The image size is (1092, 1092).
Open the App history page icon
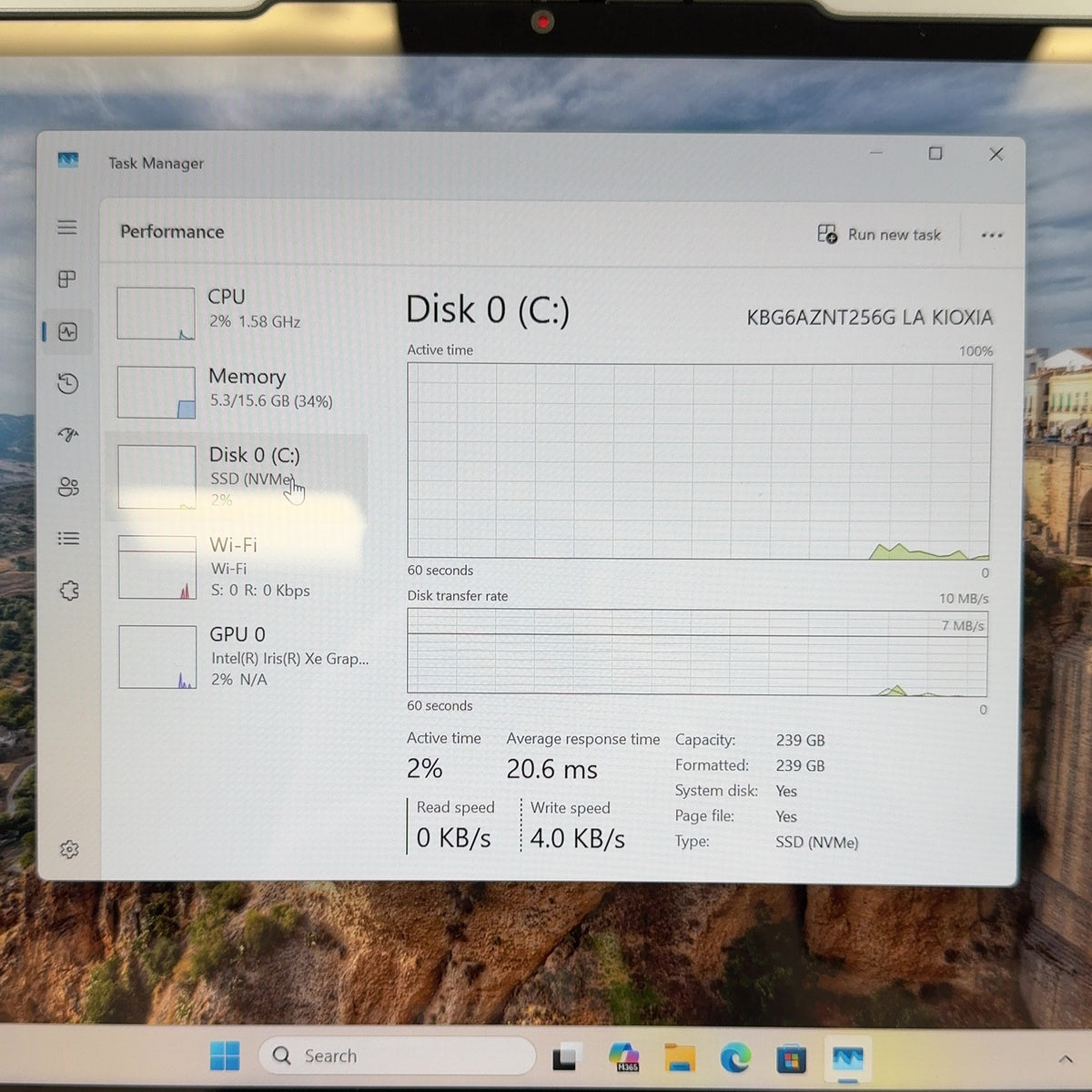(x=67, y=384)
